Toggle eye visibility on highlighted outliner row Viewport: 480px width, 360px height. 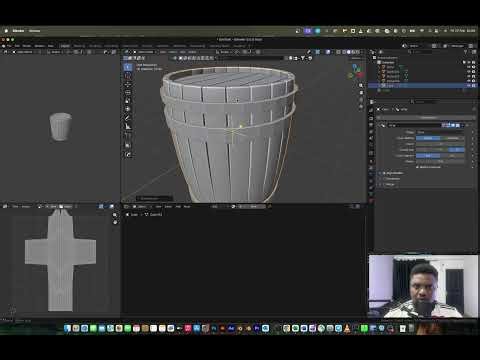469,86
